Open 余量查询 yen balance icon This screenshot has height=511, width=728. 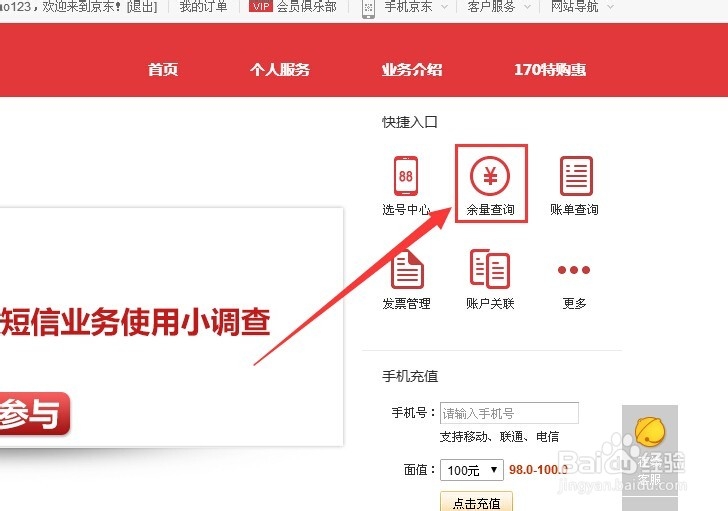coord(490,176)
